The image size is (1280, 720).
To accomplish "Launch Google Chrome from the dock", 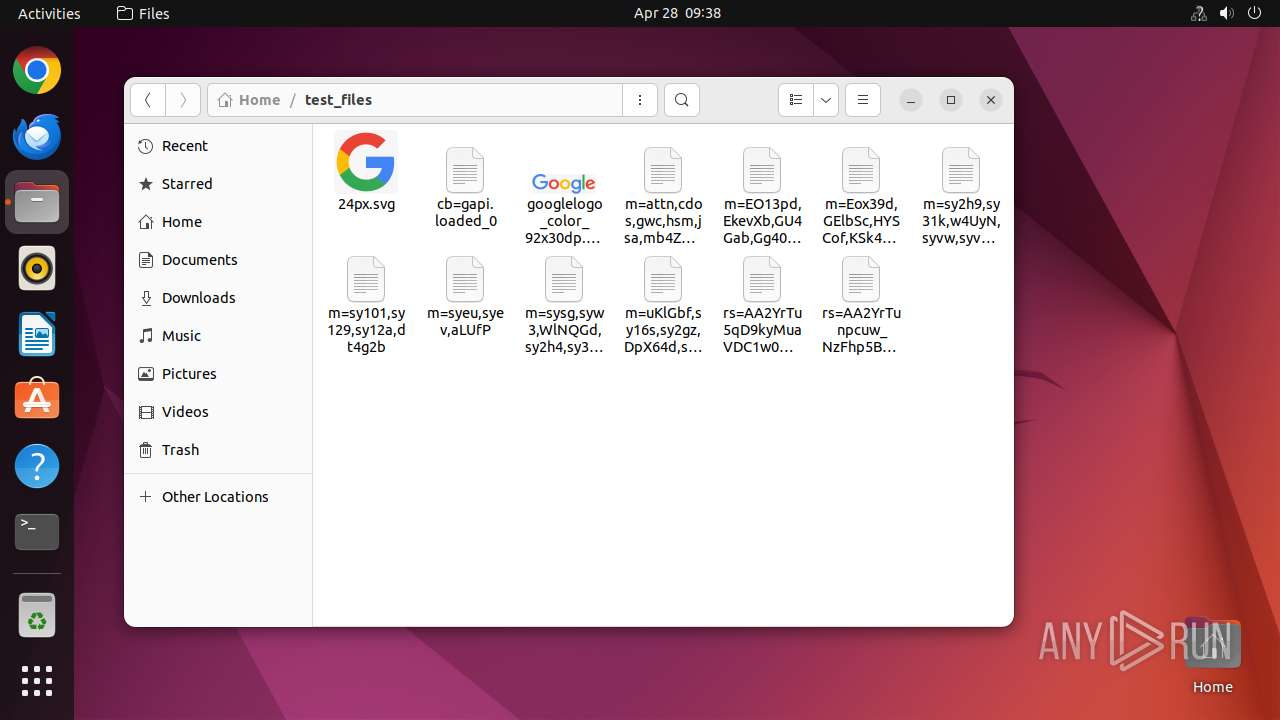I will (37, 71).
